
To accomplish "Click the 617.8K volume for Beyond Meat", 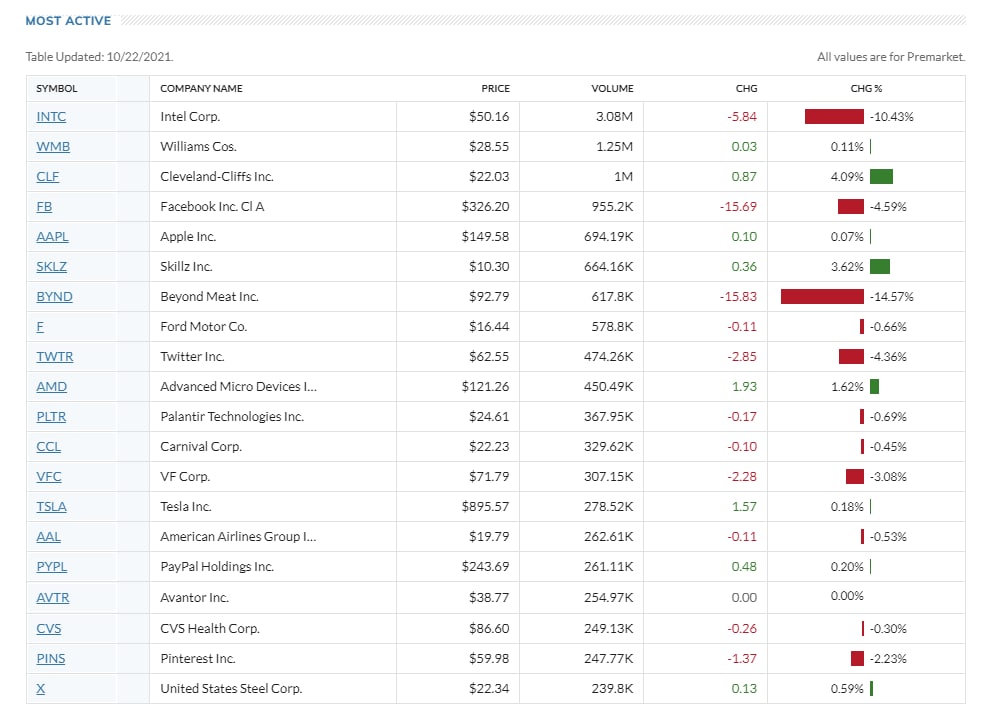I will pos(612,297).
